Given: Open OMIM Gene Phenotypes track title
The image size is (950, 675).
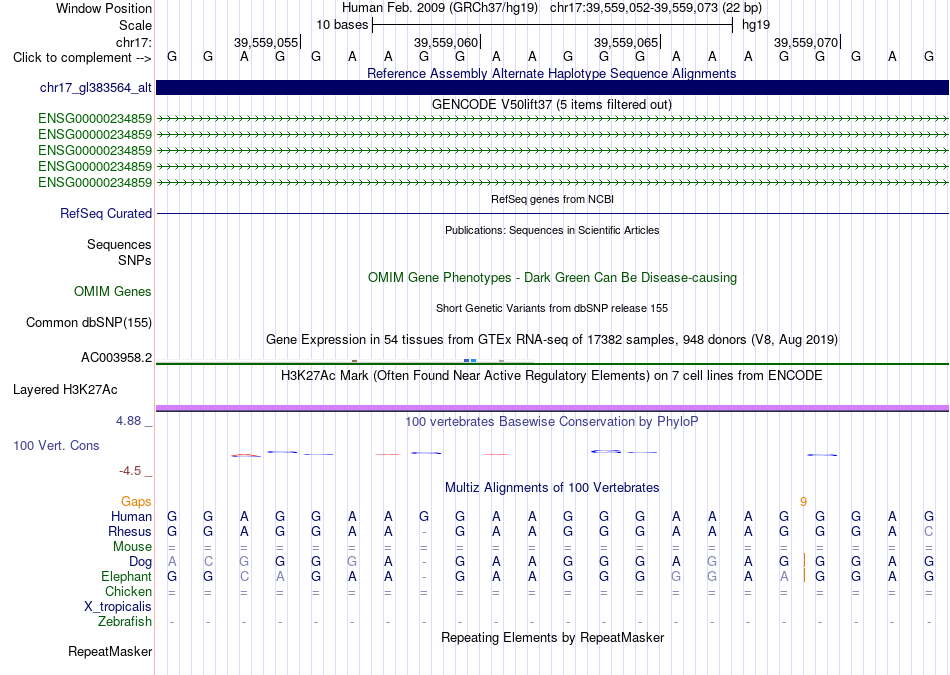Looking at the screenshot, I should point(553,278).
